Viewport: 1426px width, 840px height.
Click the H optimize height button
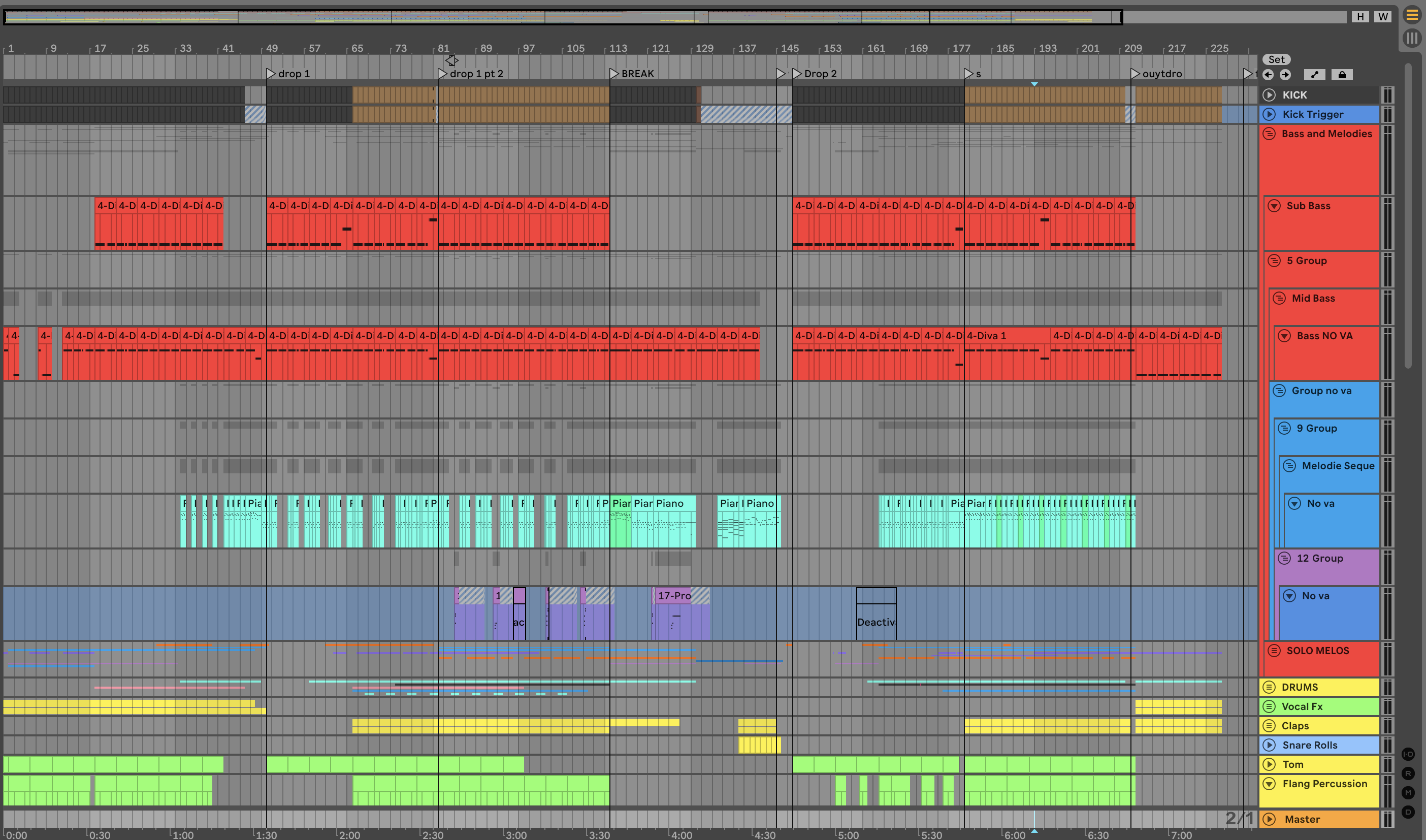pyautogui.click(x=1360, y=16)
